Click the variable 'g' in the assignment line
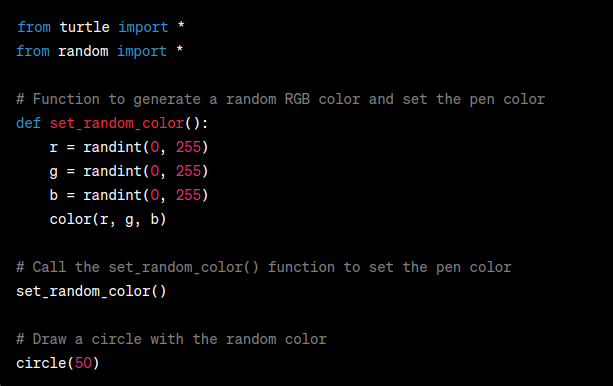The height and width of the screenshot is (386, 613). point(54,172)
